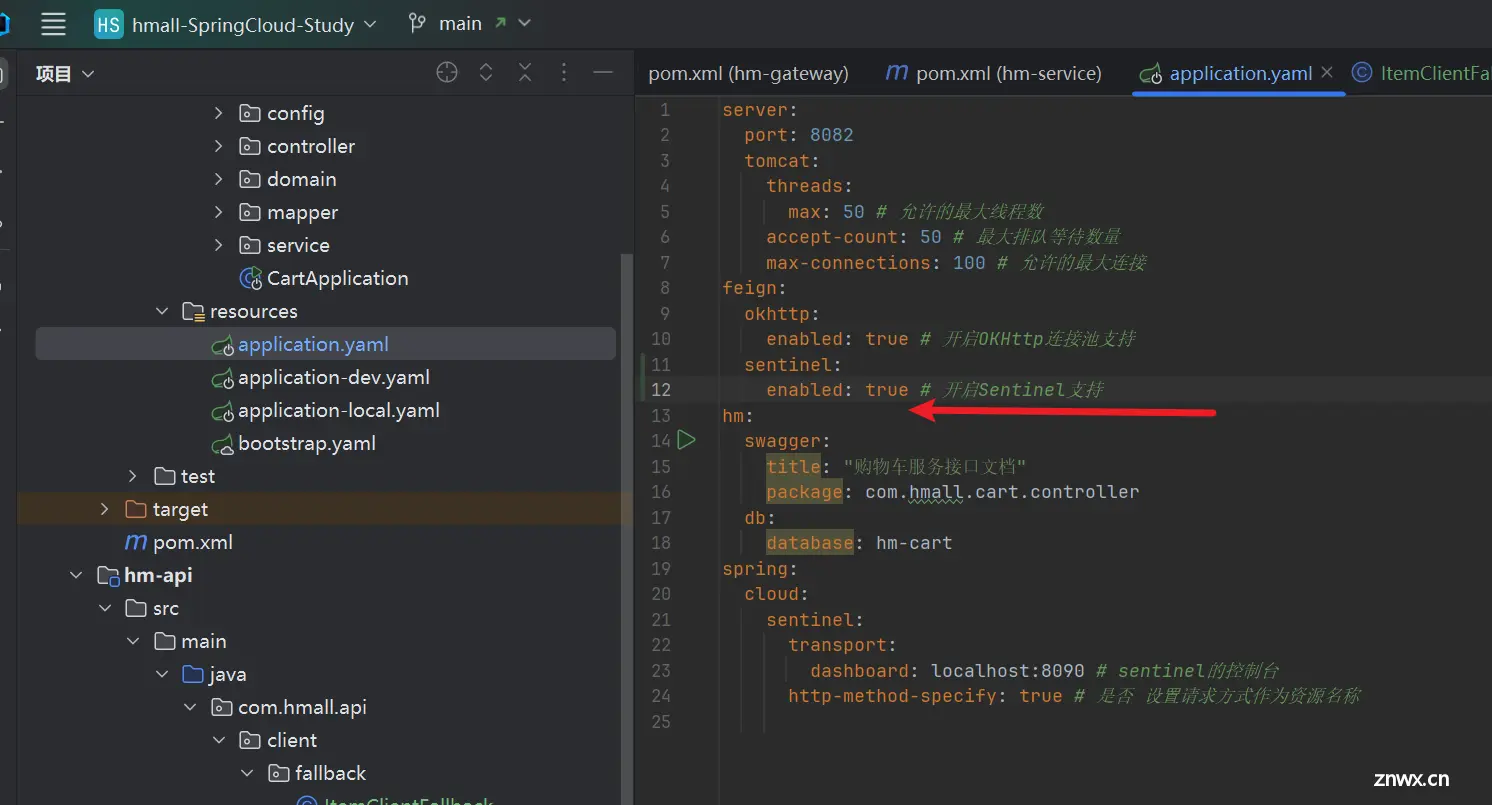
Task: Click the run gutter icon on line 14
Action: 687,440
